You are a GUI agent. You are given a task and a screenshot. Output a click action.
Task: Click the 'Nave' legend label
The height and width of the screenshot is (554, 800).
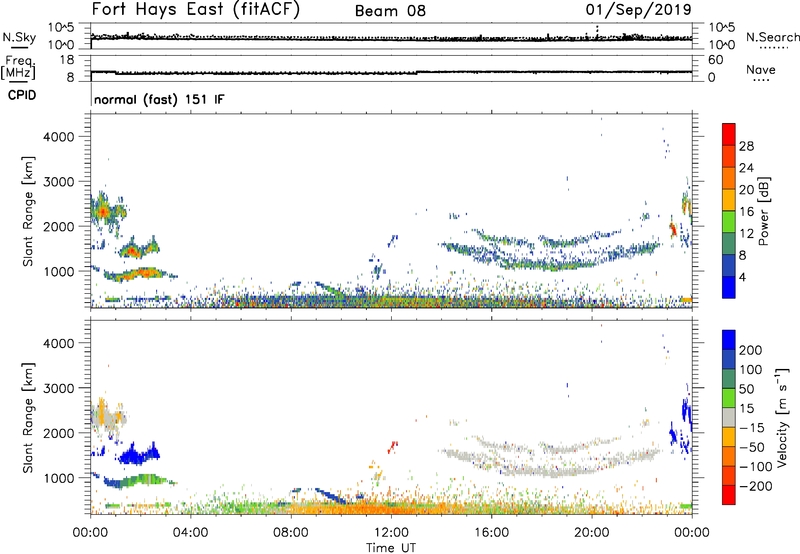point(761,69)
